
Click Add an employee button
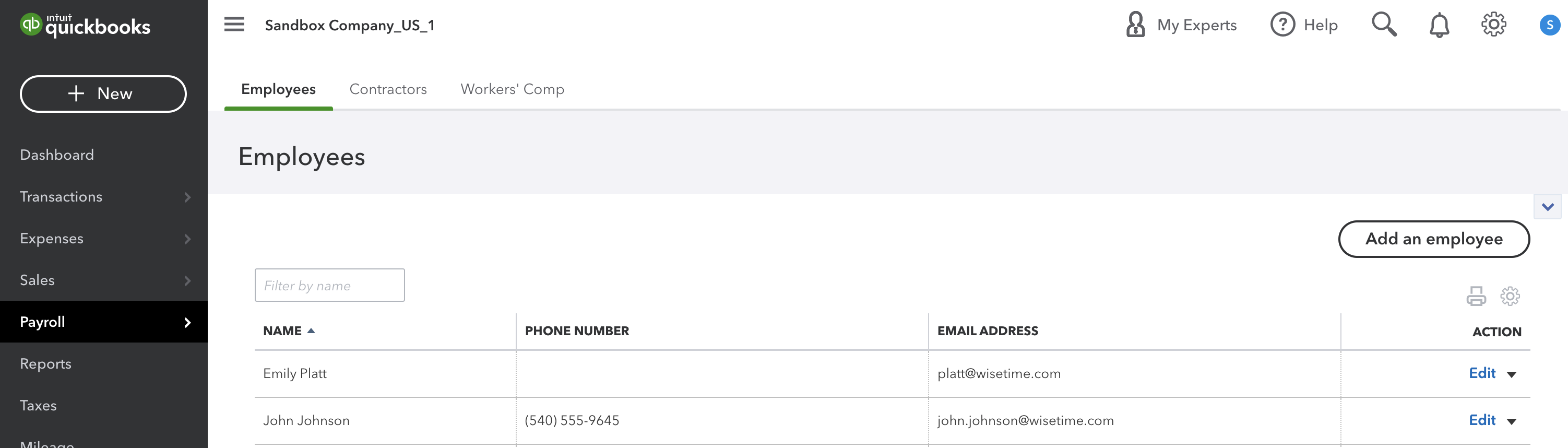[1433, 239]
